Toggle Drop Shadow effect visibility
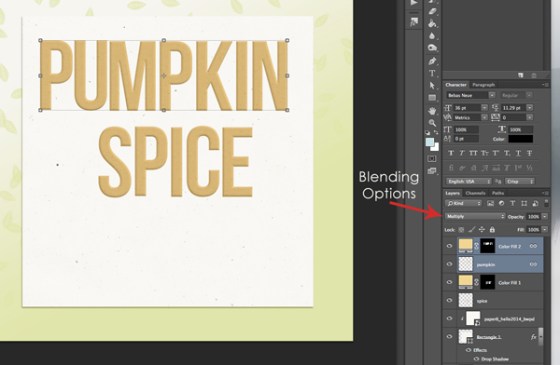 (x=476, y=359)
